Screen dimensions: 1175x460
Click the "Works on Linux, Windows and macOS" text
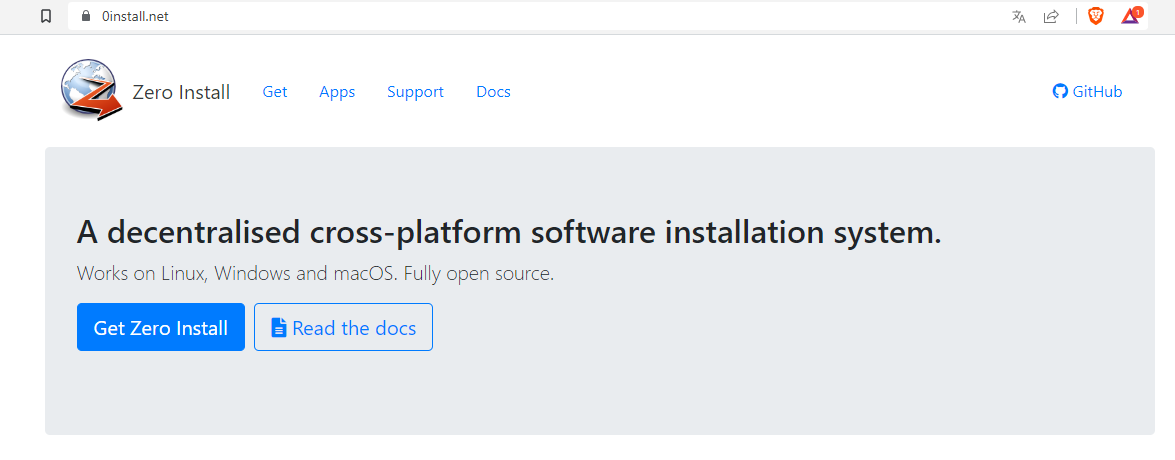[315, 273]
